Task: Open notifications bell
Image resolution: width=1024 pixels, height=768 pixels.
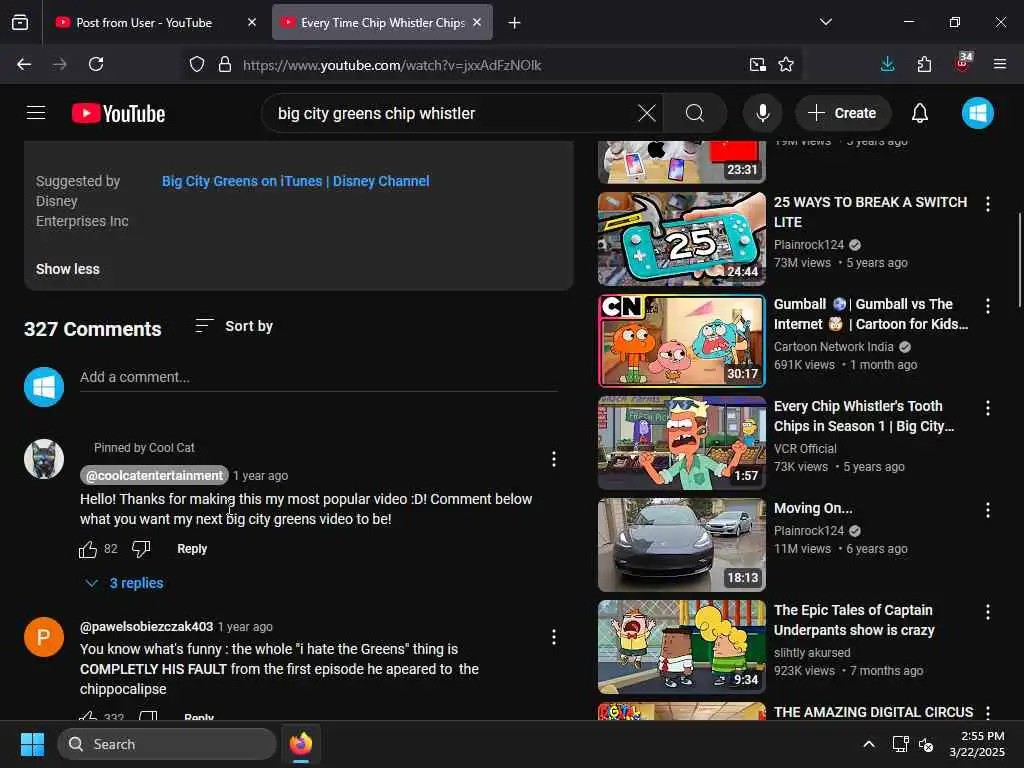Action: pos(920,113)
